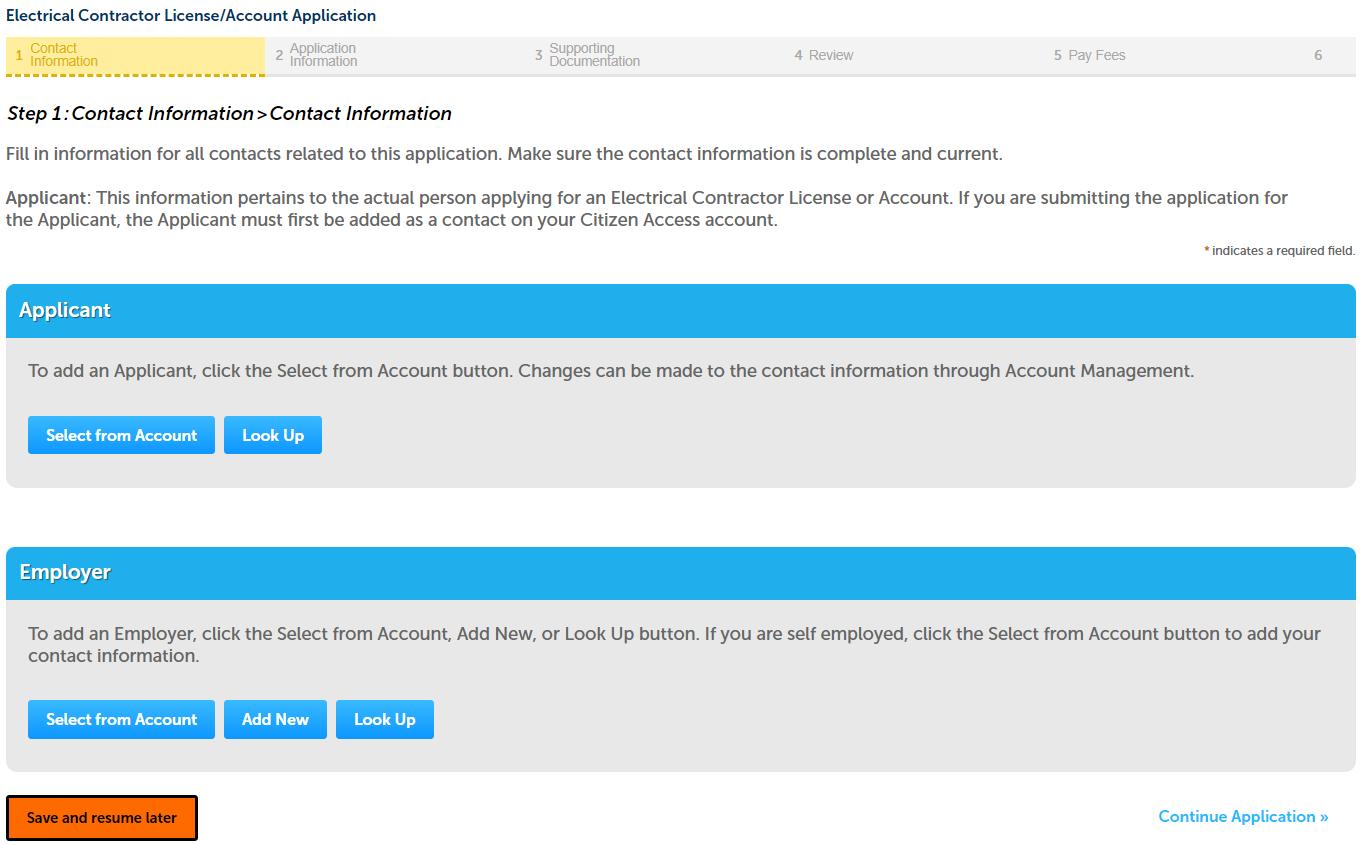Click the Step 1 Contact Information heading

click(229, 113)
